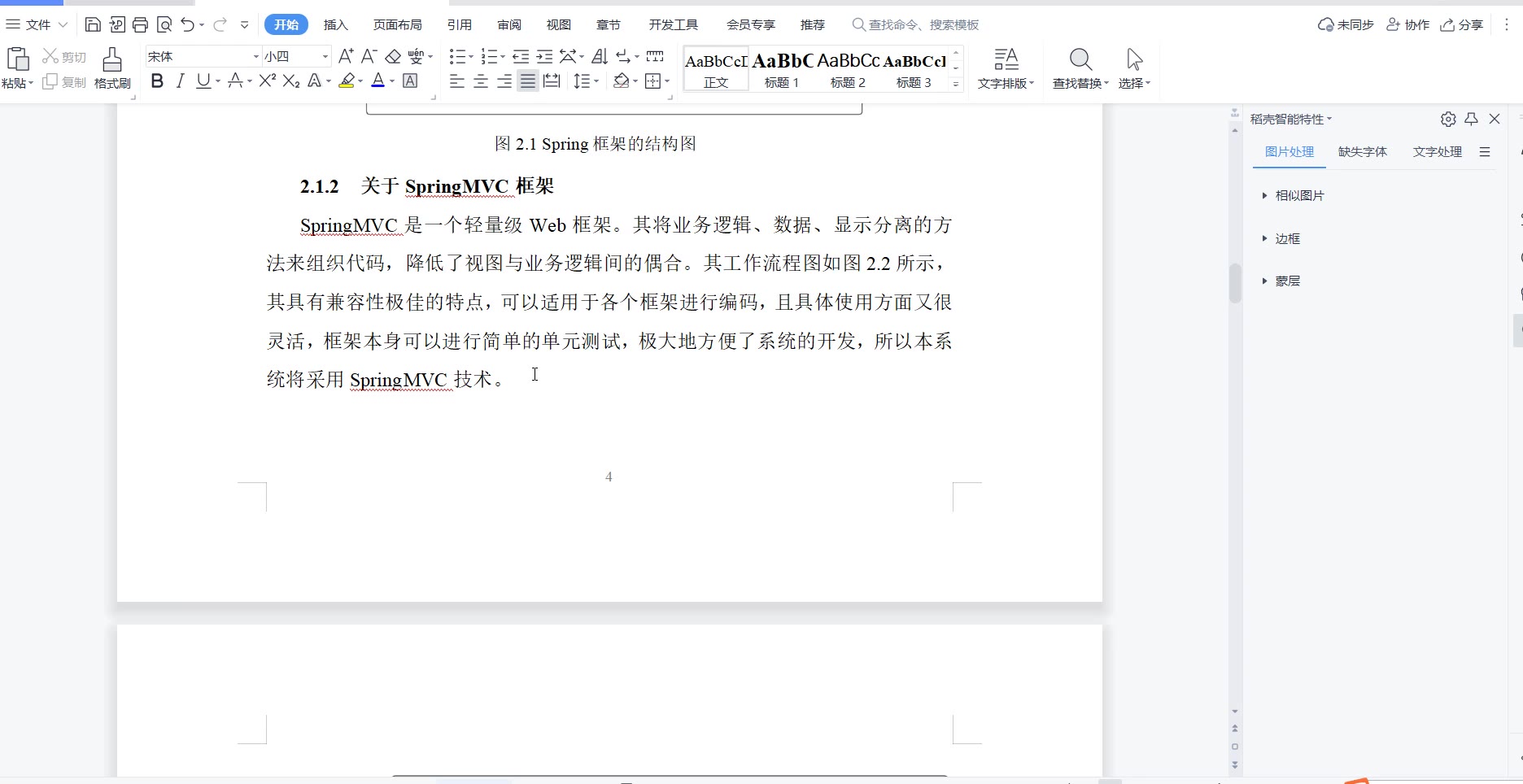Increase paragraph indent

pos(544,56)
